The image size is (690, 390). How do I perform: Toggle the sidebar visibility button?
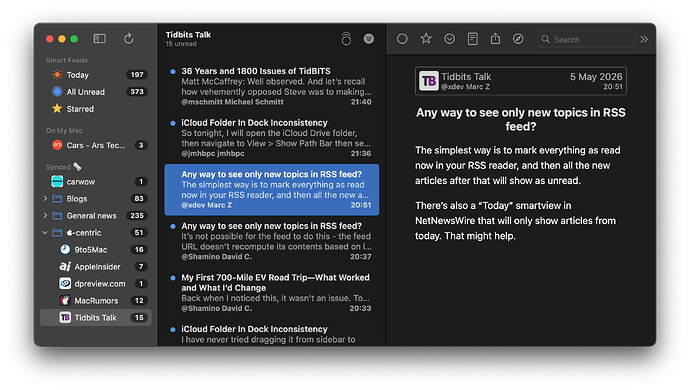click(99, 39)
